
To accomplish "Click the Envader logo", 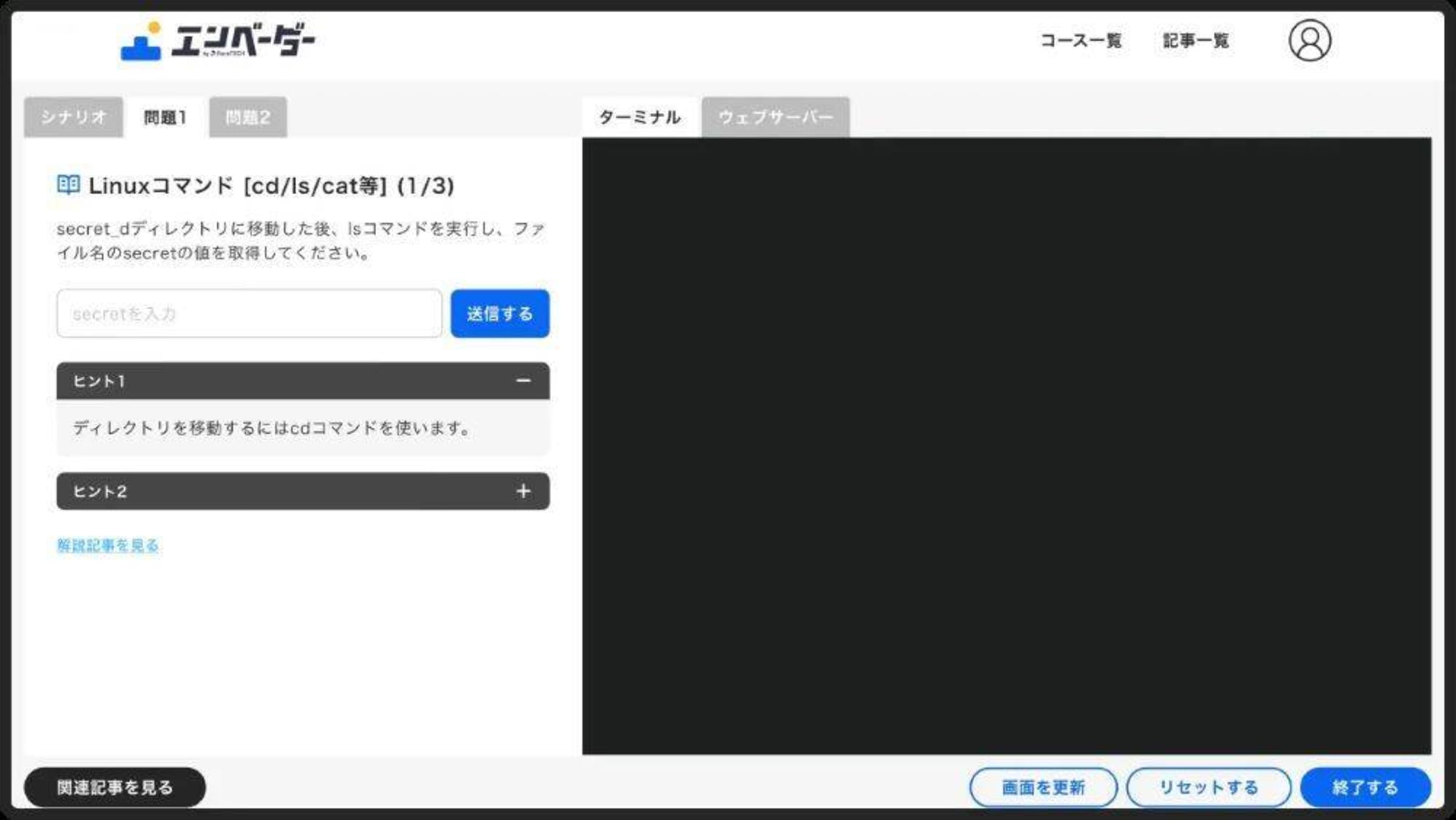I will [x=217, y=41].
